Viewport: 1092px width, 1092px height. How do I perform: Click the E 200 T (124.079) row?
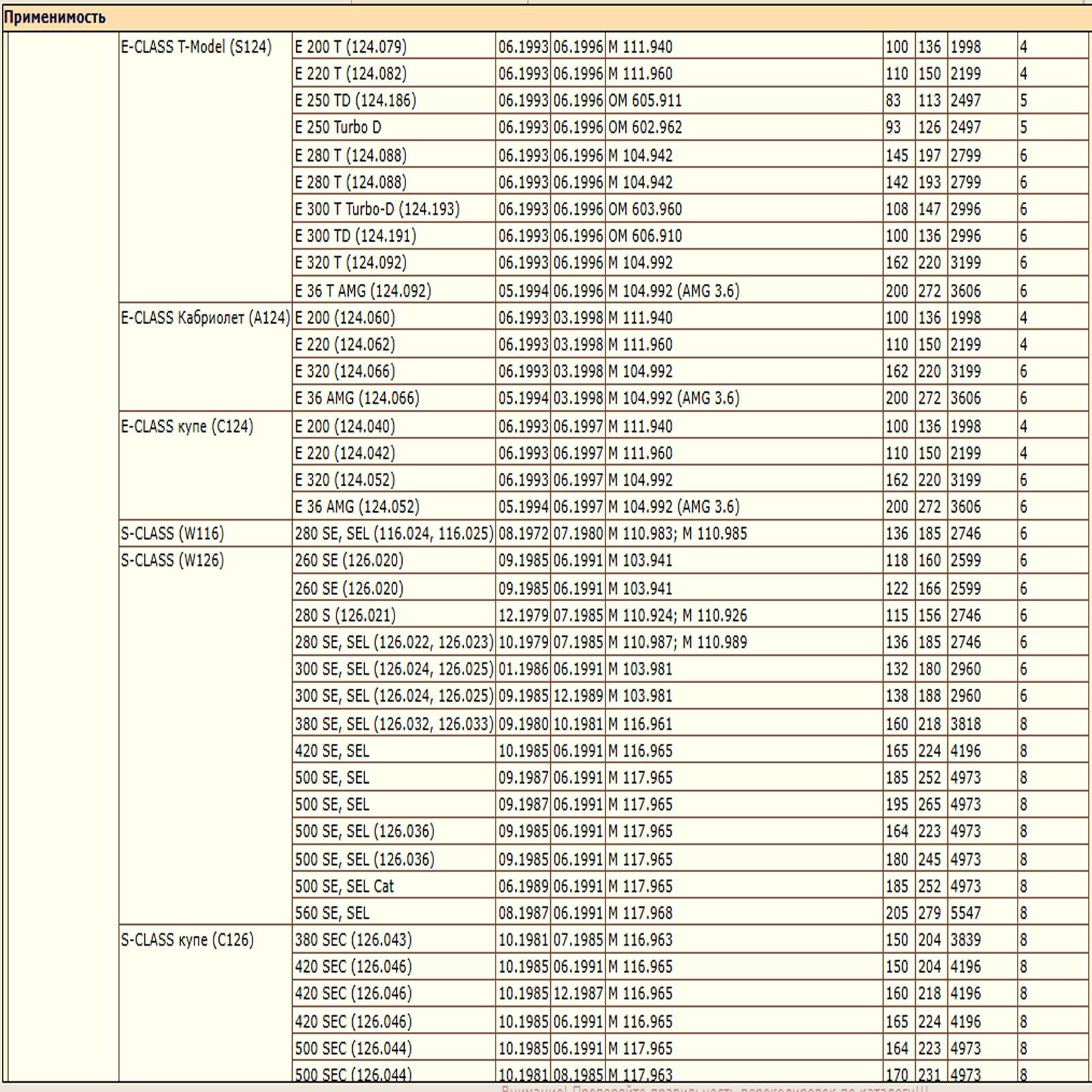[x=690, y=46]
